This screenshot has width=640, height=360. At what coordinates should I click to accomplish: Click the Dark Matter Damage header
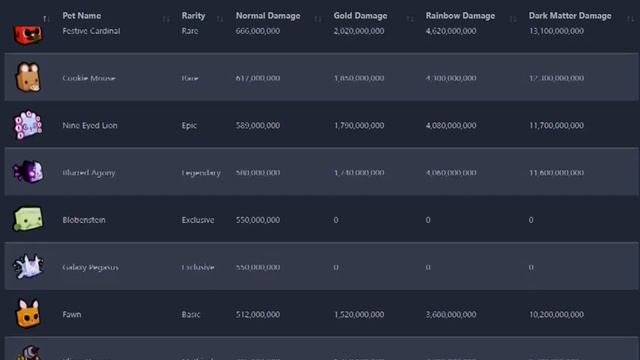570,16
